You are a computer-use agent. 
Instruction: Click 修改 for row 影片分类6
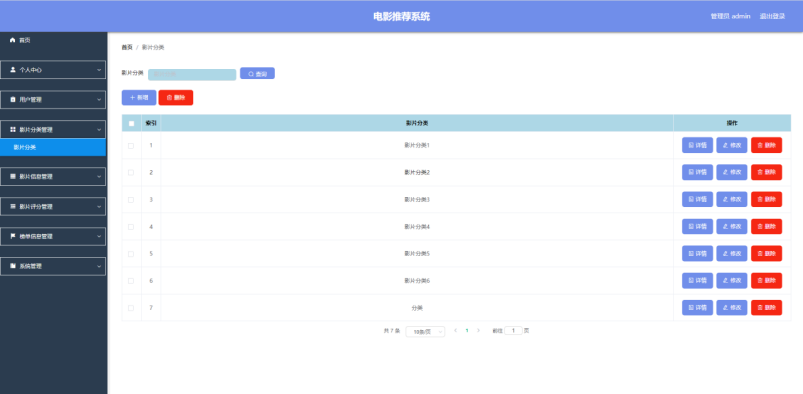coord(731,280)
